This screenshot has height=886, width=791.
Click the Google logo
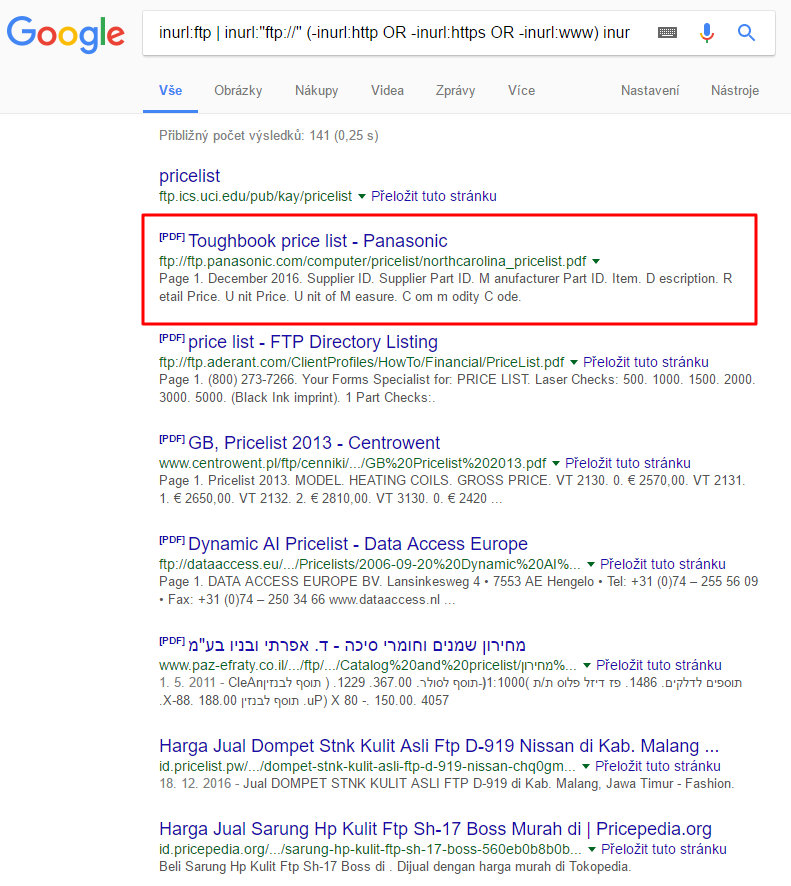(x=66, y=34)
